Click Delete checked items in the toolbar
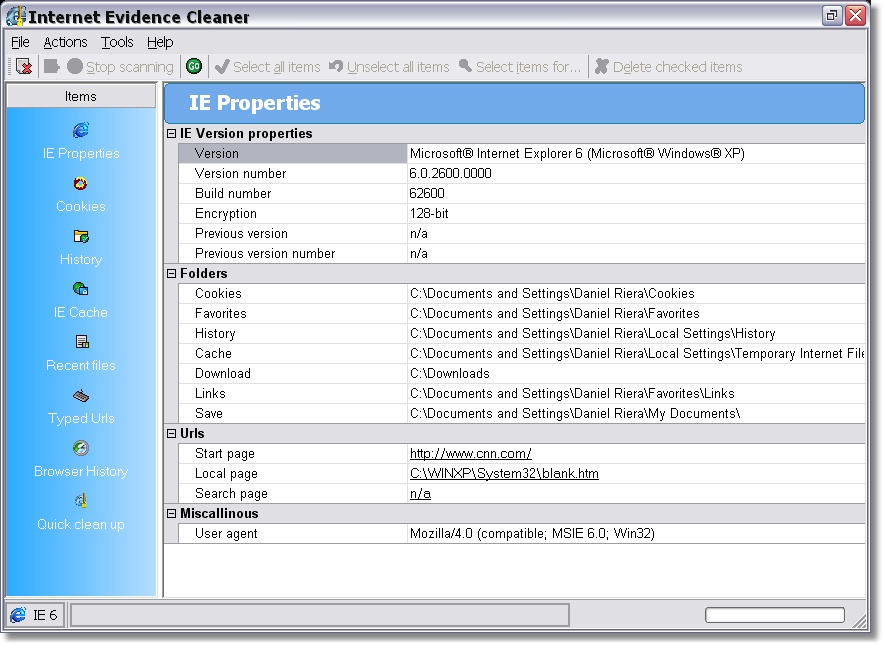 668,67
